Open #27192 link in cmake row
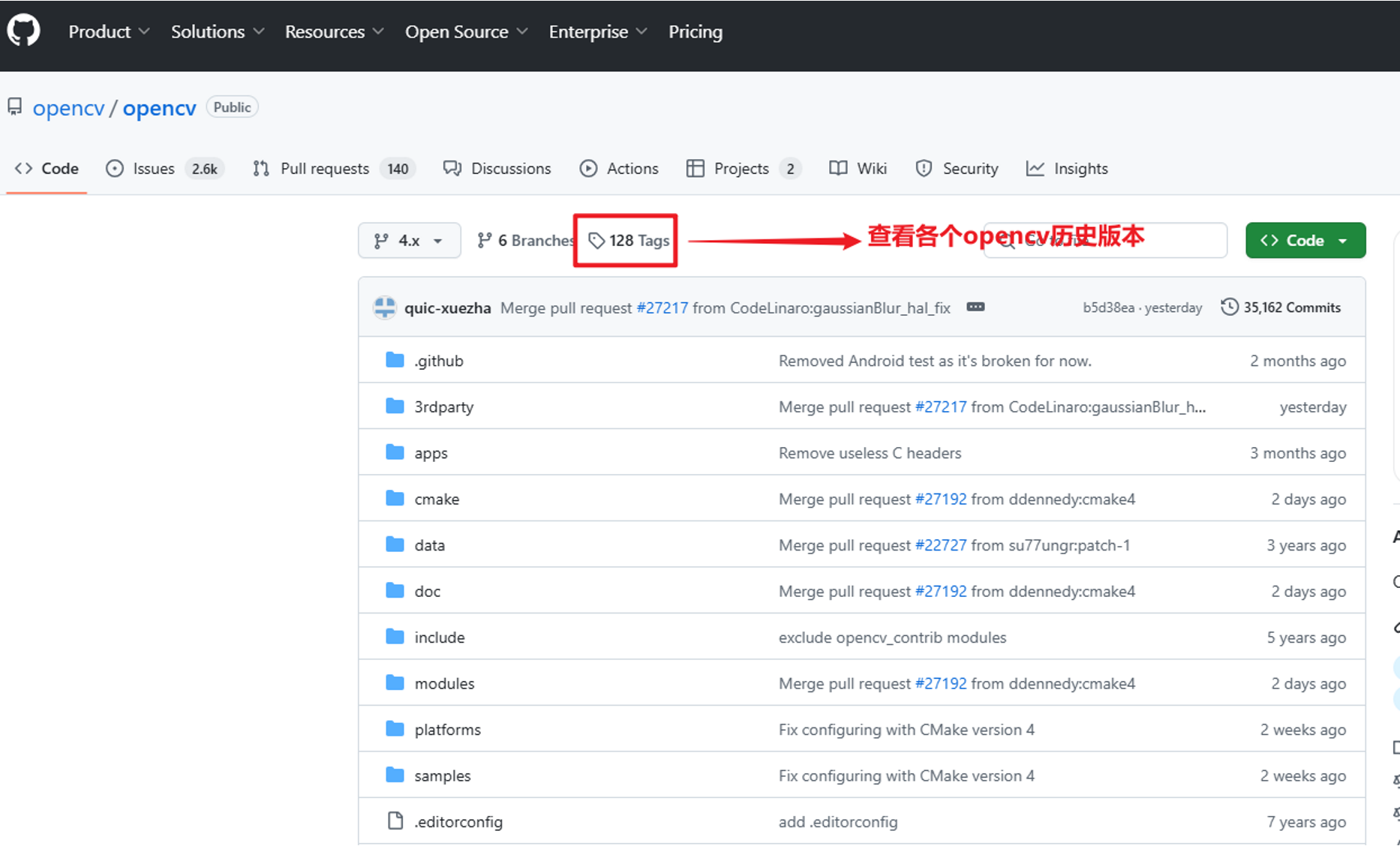The image size is (1400, 846). click(941, 499)
